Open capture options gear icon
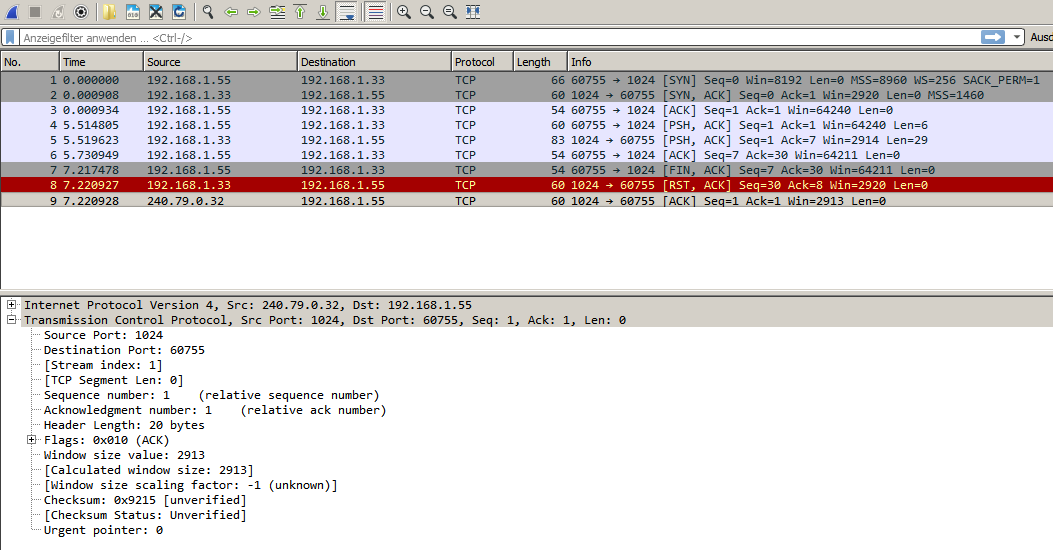Viewport: 1053px width, 550px height. [81, 12]
